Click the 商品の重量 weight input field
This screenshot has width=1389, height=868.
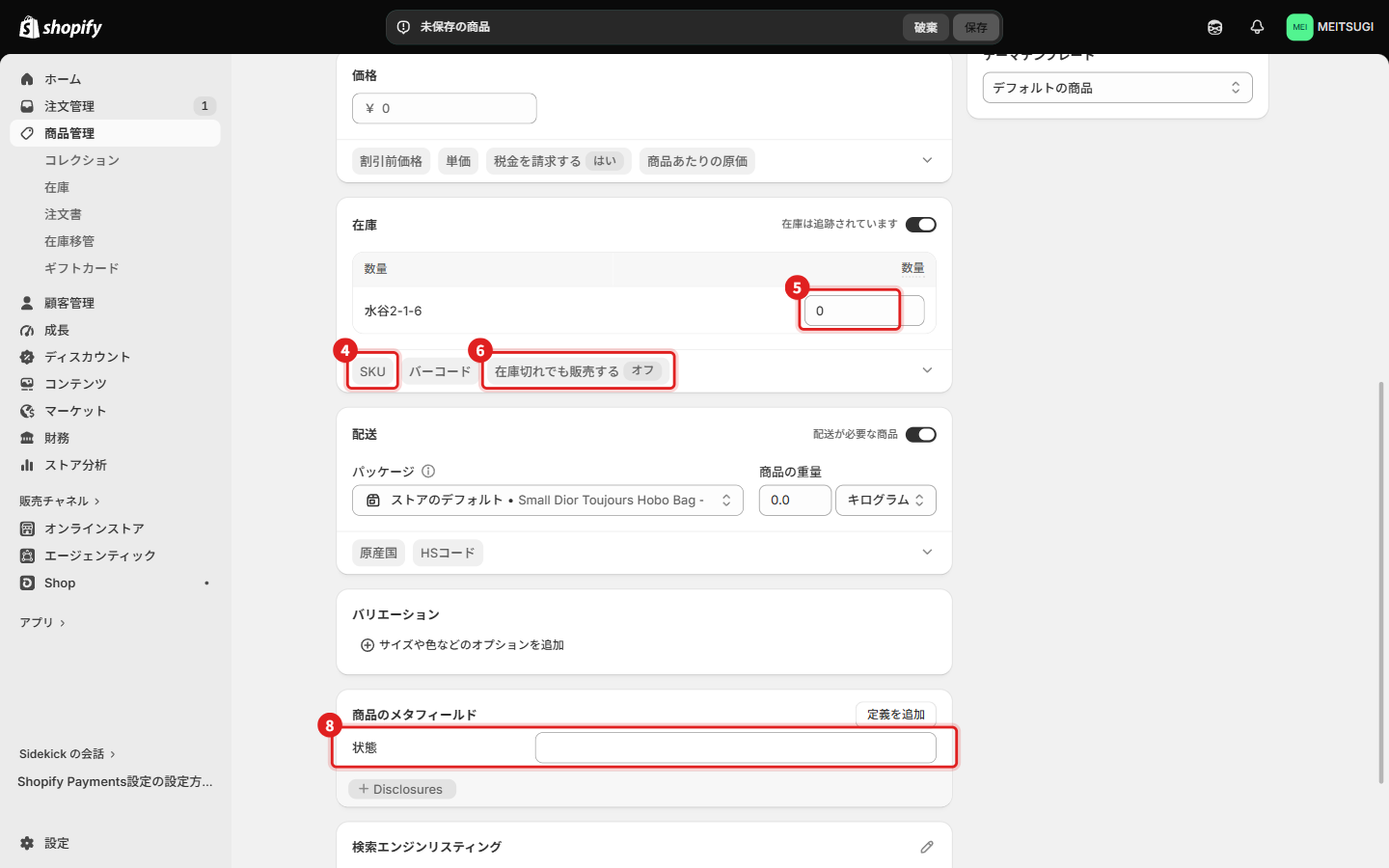coord(795,501)
